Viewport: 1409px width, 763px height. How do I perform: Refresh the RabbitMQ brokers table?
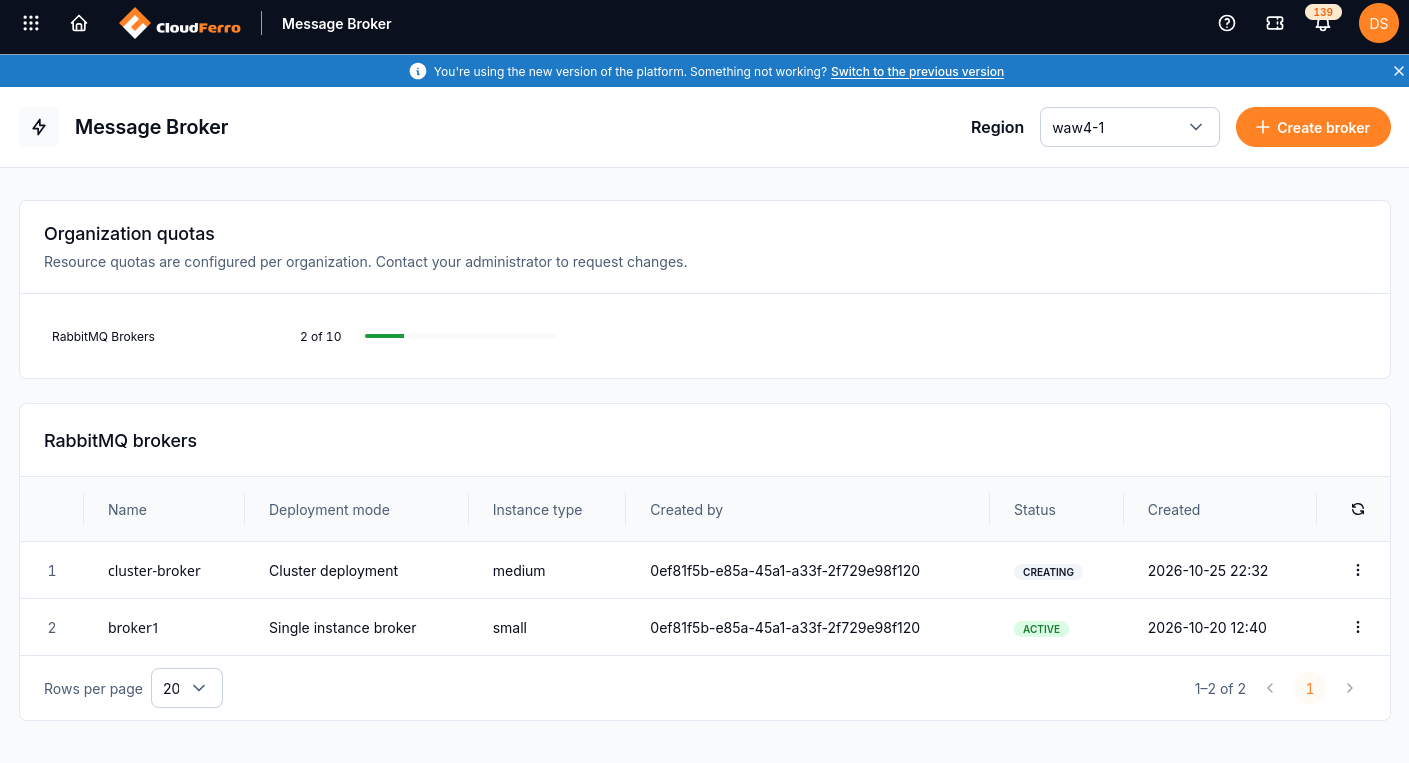pyautogui.click(x=1358, y=509)
